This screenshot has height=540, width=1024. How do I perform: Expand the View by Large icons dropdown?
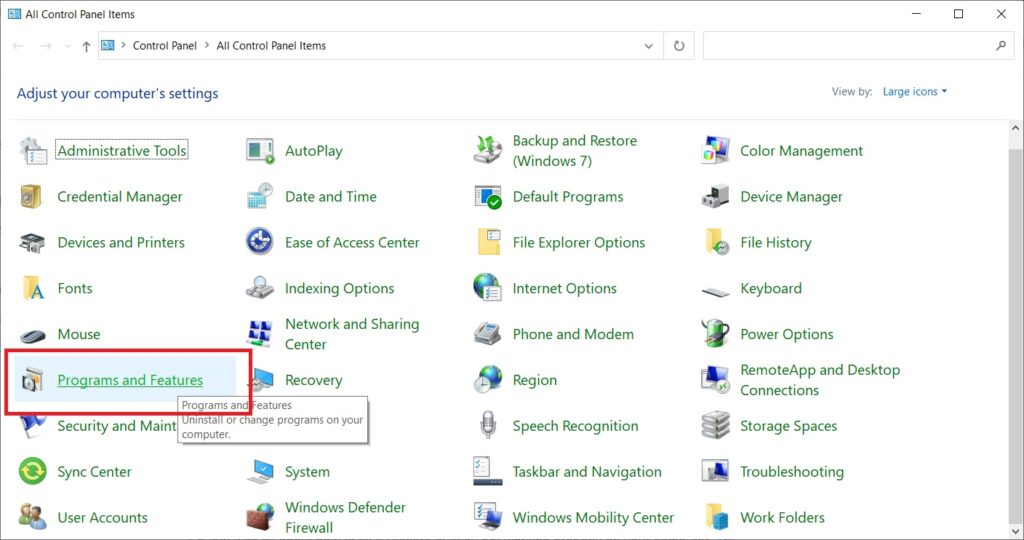914,91
